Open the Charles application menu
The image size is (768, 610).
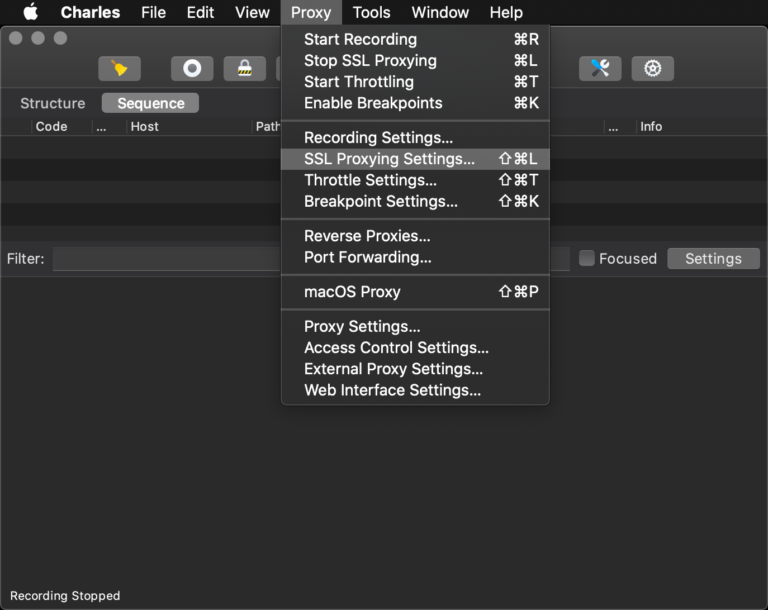click(x=90, y=12)
